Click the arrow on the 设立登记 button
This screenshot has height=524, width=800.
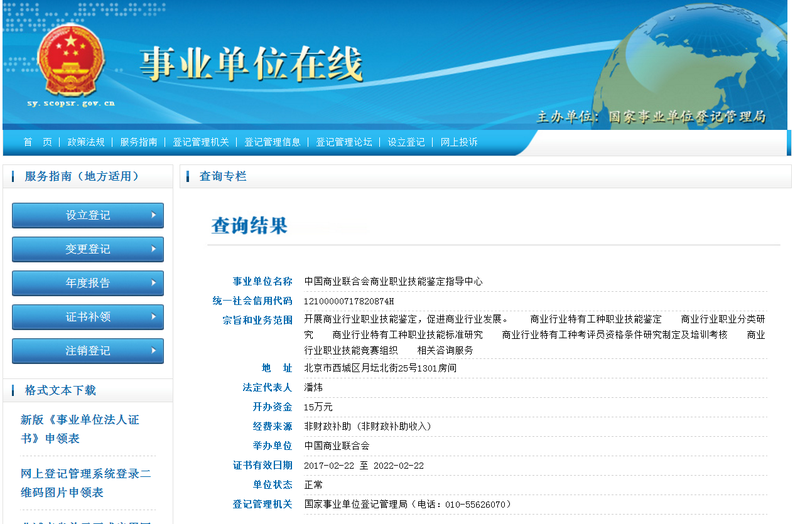[153, 215]
